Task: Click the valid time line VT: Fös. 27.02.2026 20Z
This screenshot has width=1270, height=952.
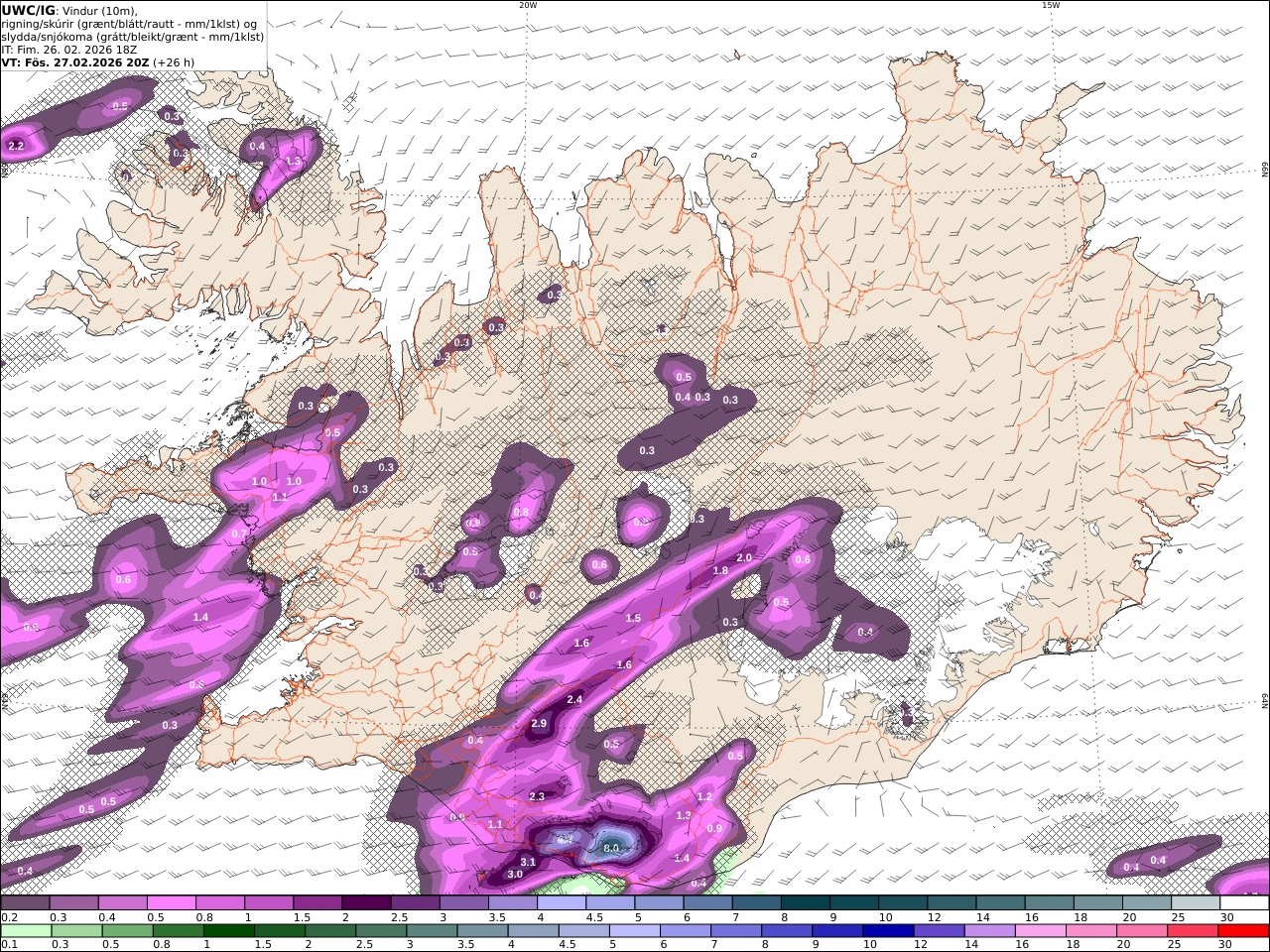Action: tap(75, 62)
